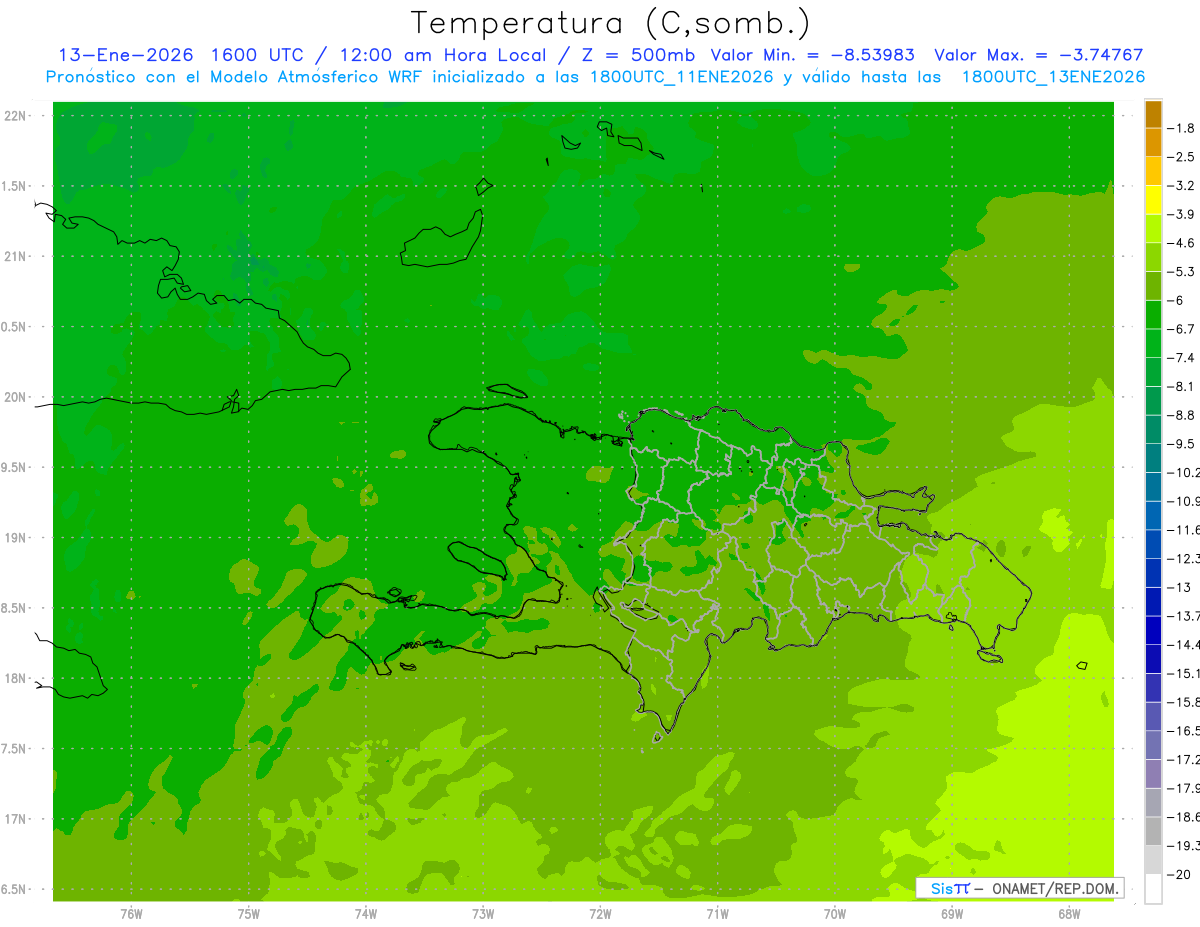Click the 'Temperatura (C,somb.)' chart title
This screenshot has width=1200, height=927.
[x=610, y=23]
